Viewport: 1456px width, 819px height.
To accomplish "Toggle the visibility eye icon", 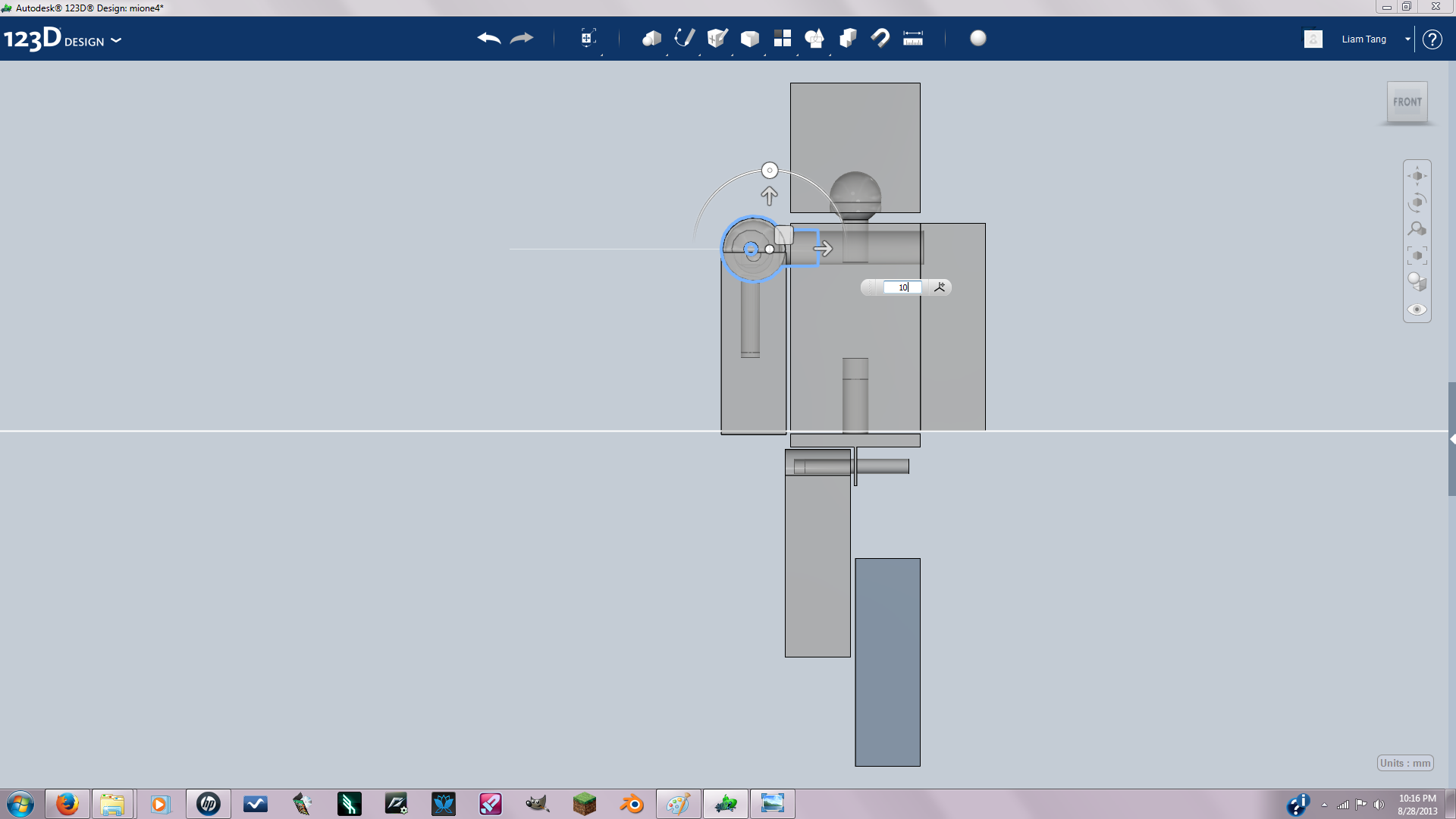I will click(x=1417, y=309).
